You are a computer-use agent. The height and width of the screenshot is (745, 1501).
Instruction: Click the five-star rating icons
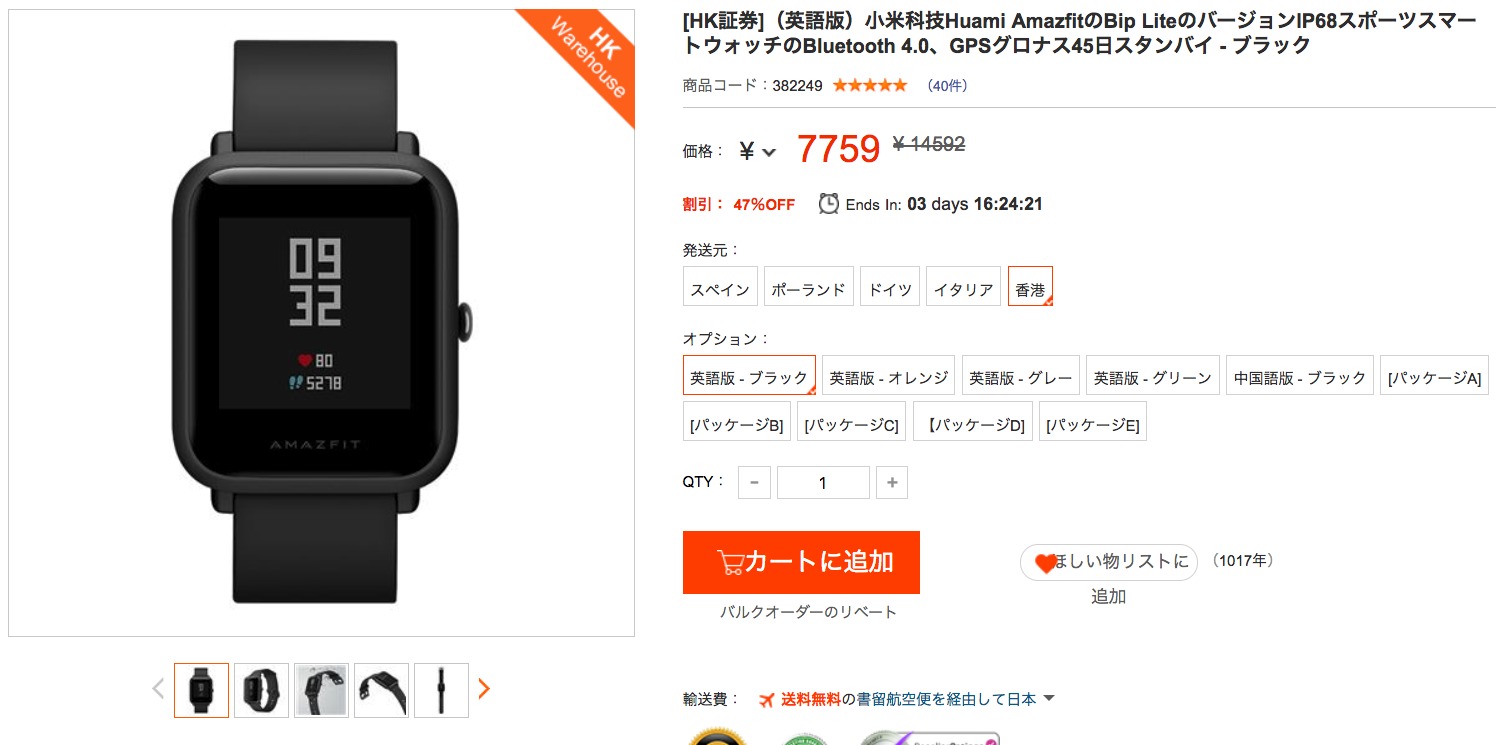(870, 85)
